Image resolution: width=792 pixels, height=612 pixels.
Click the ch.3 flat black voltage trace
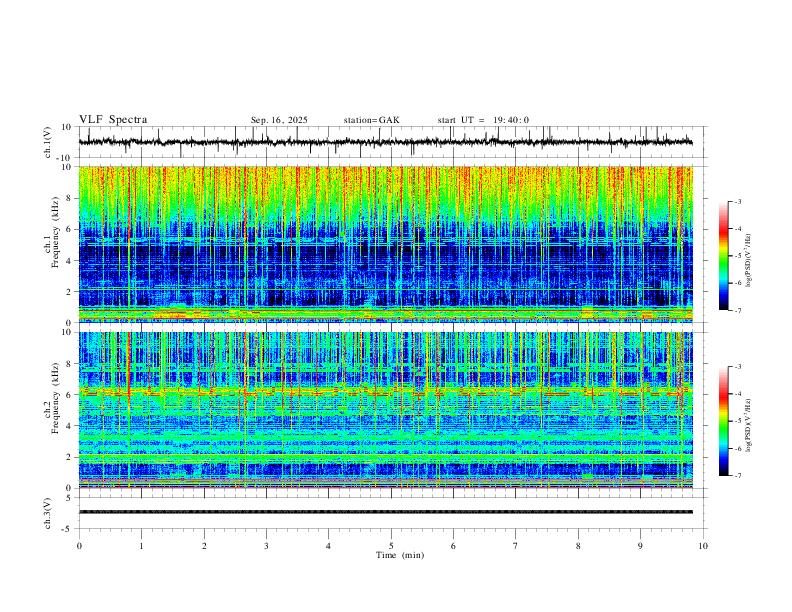coord(386,512)
